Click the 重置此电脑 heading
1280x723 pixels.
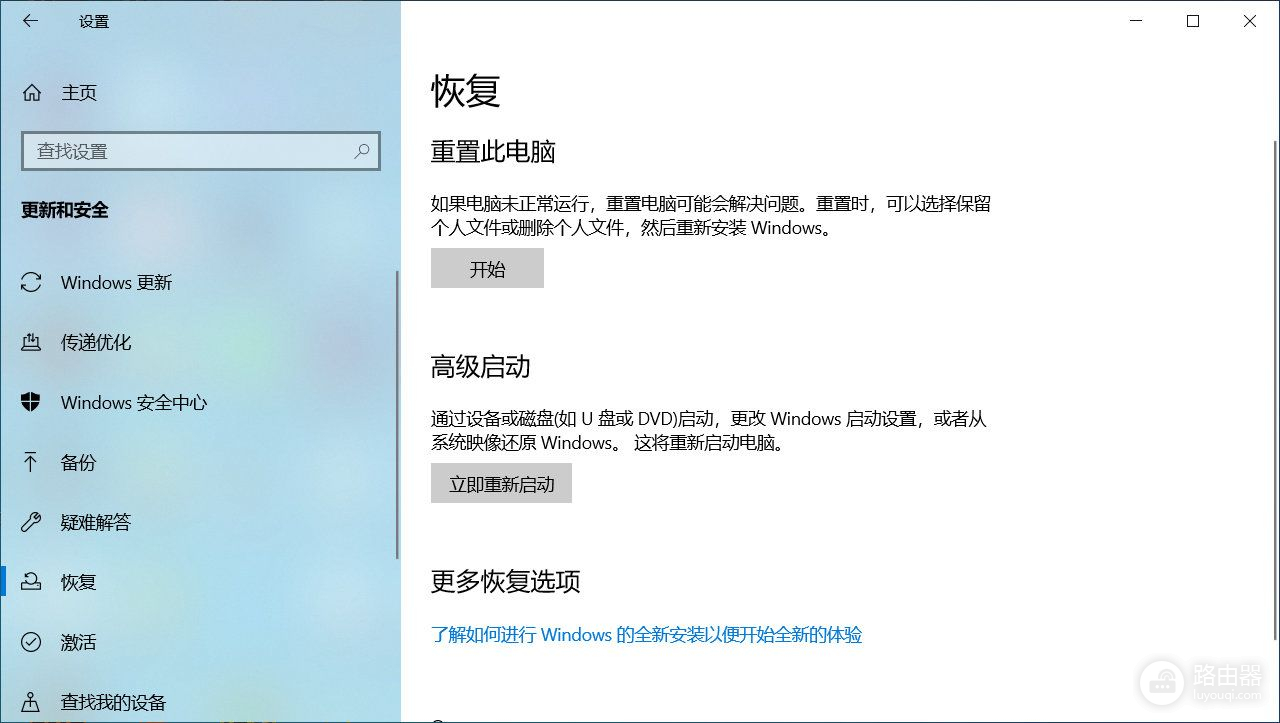tap(493, 152)
